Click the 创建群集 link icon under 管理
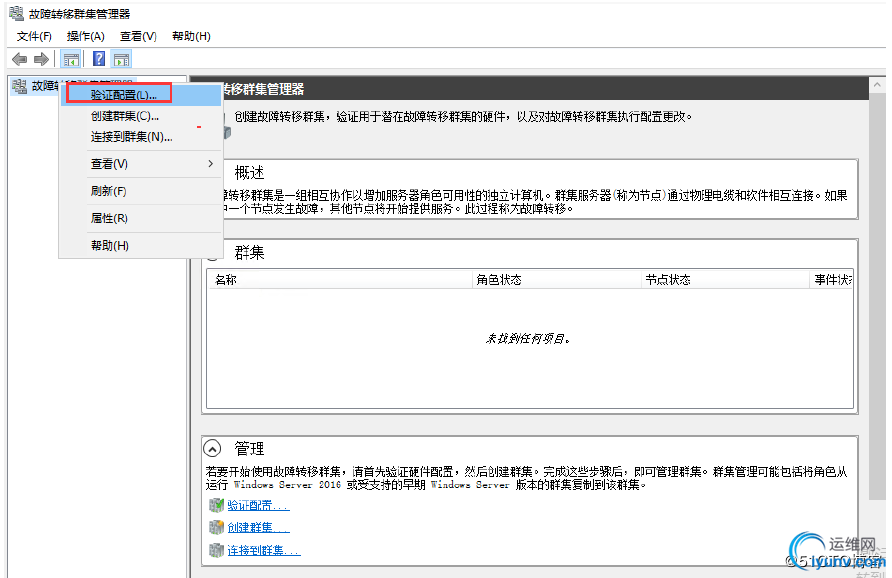The image size is (892, 578). [216, 527]
